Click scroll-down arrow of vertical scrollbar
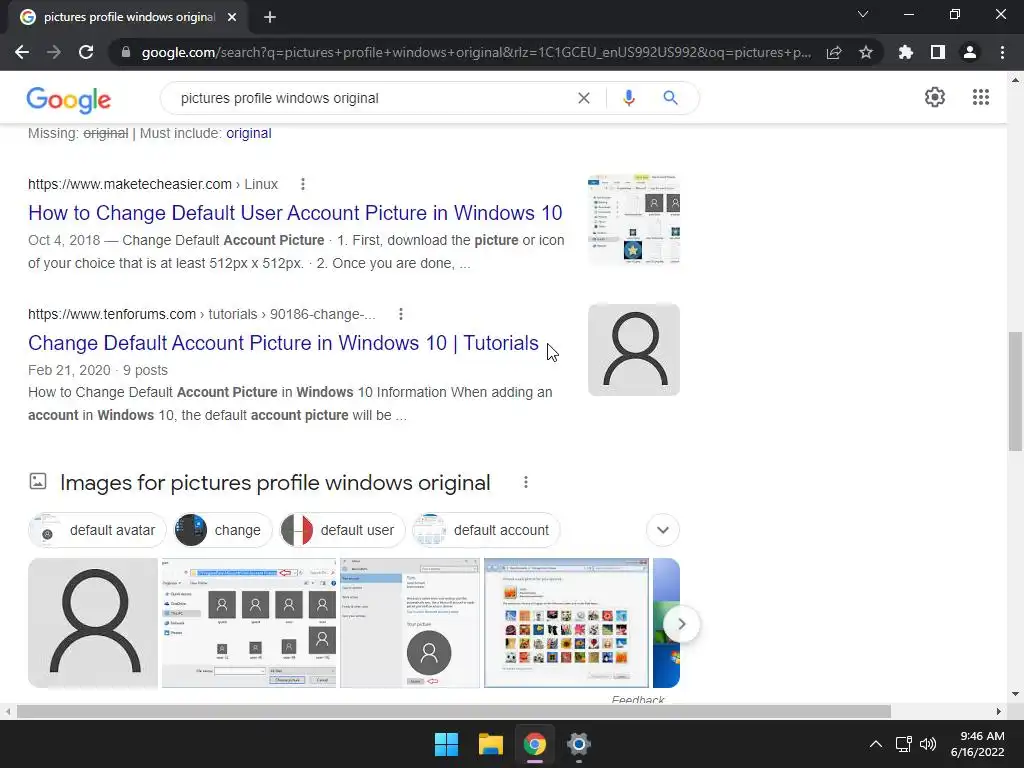The height and width of the screenshot is (768, 1024). 1015,694
